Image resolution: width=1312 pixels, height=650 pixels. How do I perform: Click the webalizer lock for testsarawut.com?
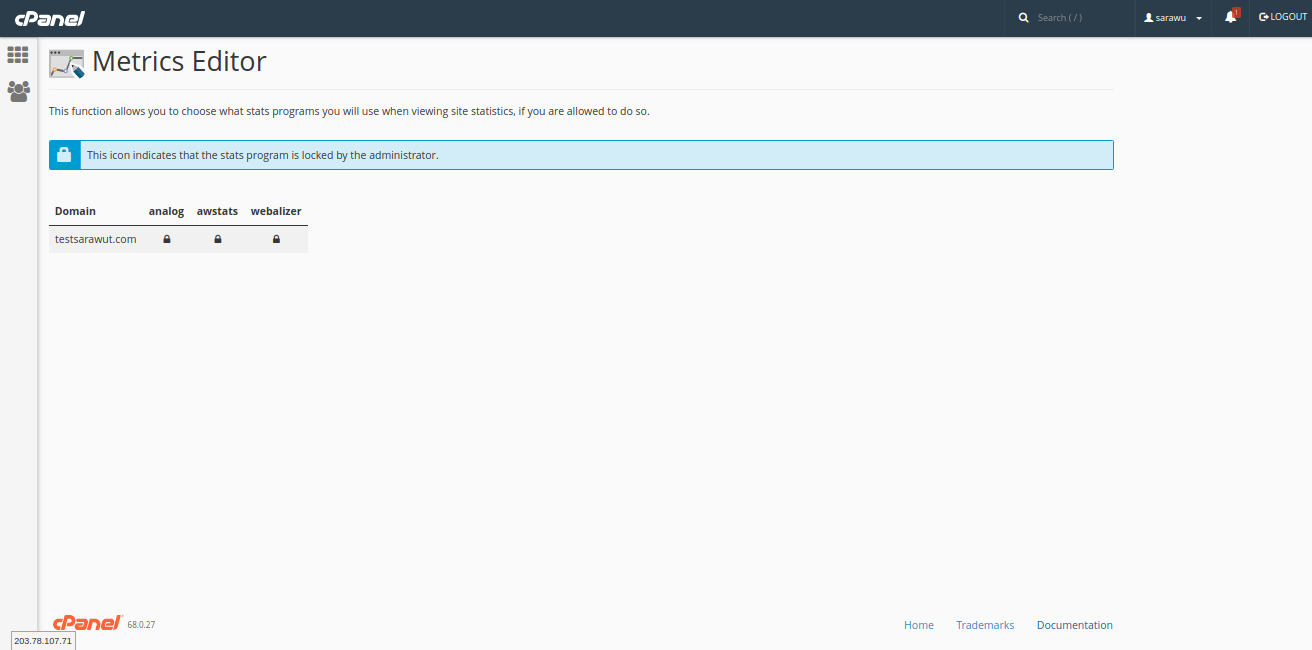pos(276,239)
